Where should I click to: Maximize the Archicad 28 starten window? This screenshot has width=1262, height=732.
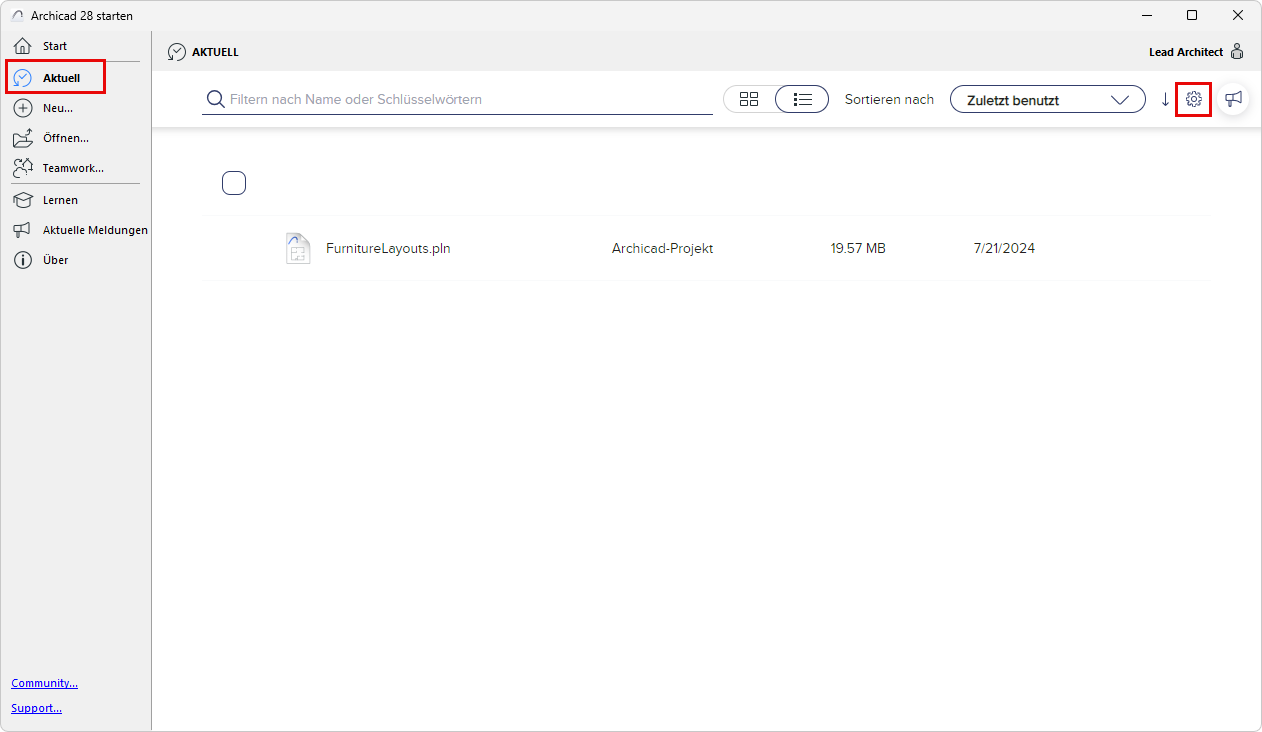pyautogui.click(x=1192, y=15)
